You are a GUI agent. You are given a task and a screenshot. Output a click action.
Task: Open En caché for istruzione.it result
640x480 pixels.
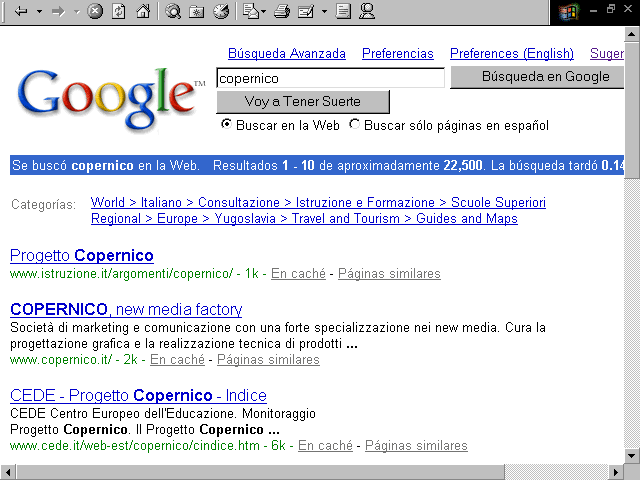[x=298, y=273]
